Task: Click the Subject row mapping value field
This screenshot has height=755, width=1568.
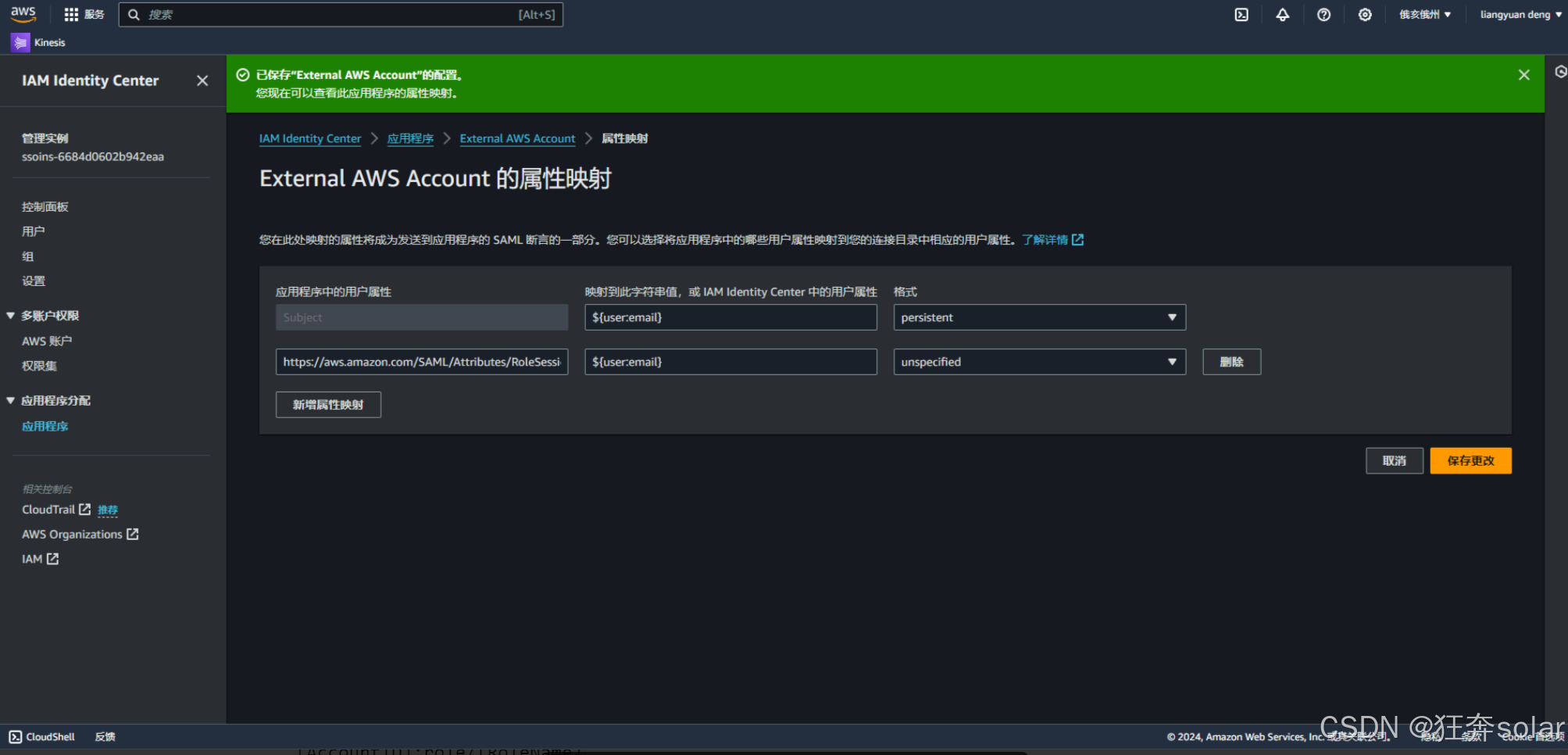Action: 730,317
